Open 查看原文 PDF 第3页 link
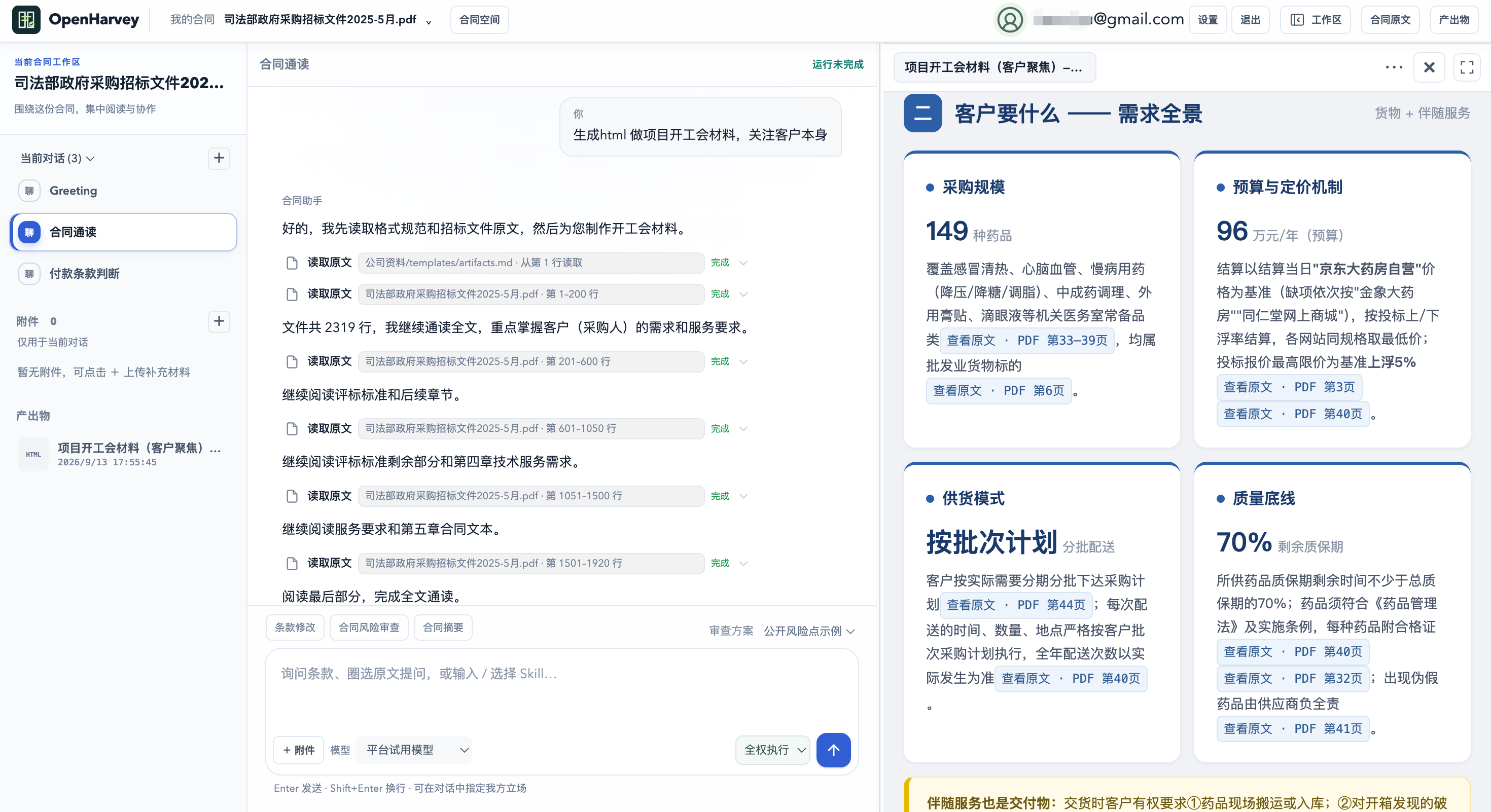This screenshot has height=812, width=1491. 1289,387
